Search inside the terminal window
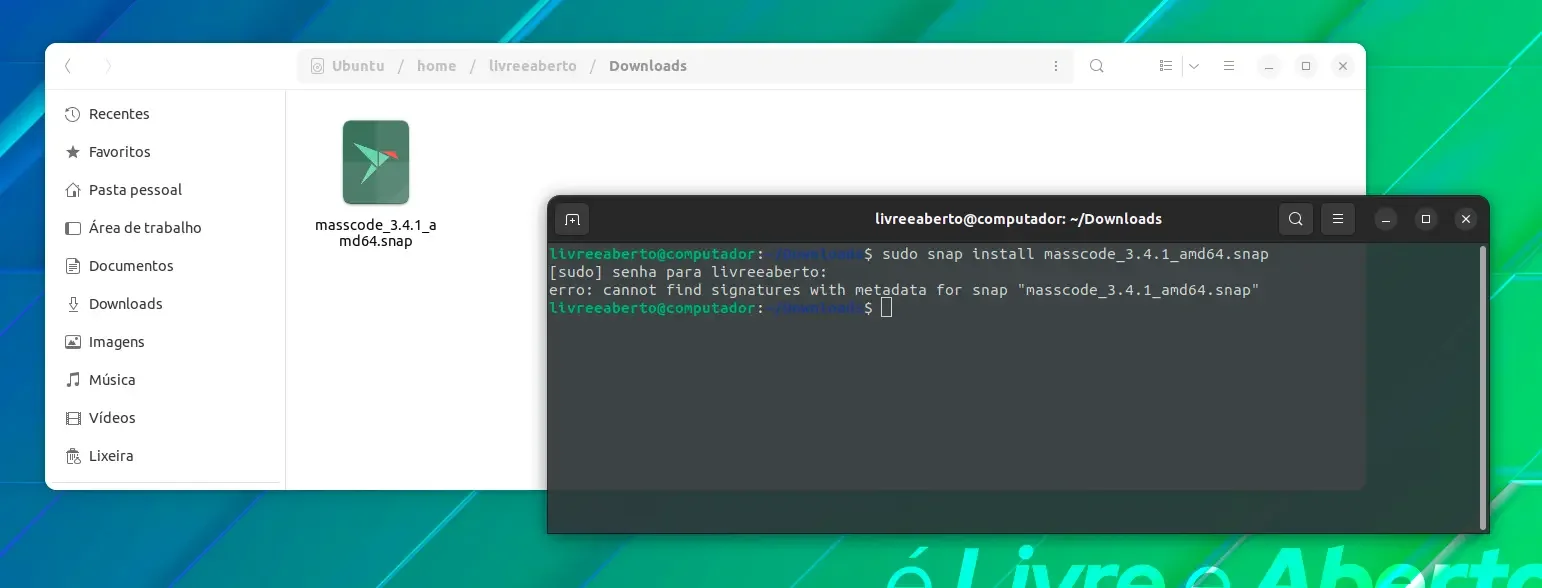This screenshot has height=588, width=1542. (x=1296, y=219)
